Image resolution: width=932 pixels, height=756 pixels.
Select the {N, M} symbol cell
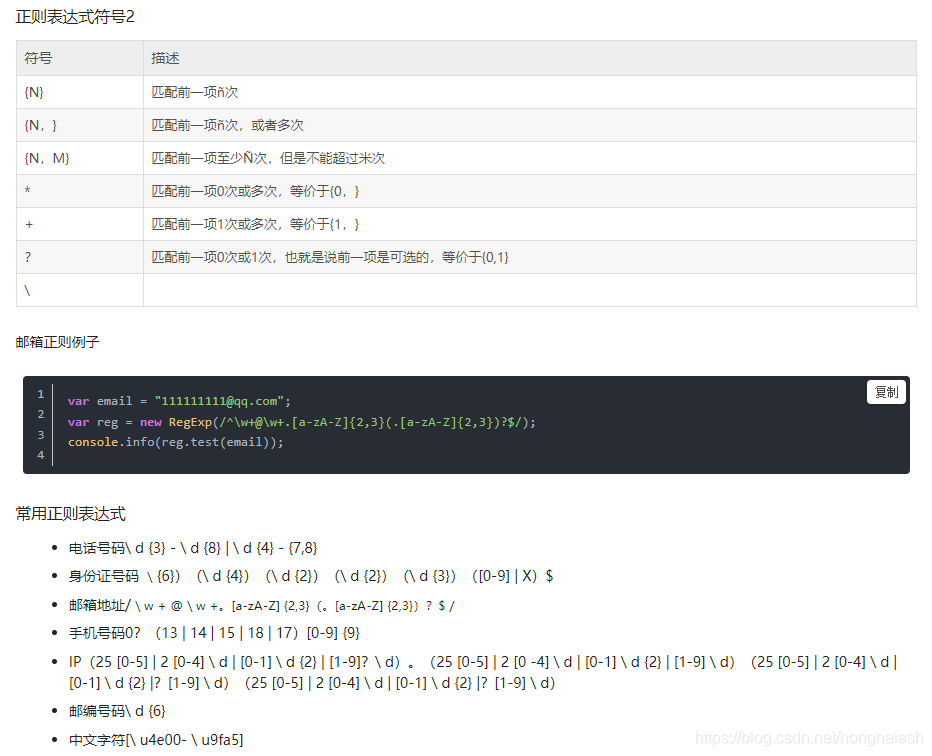pos(80,158)
